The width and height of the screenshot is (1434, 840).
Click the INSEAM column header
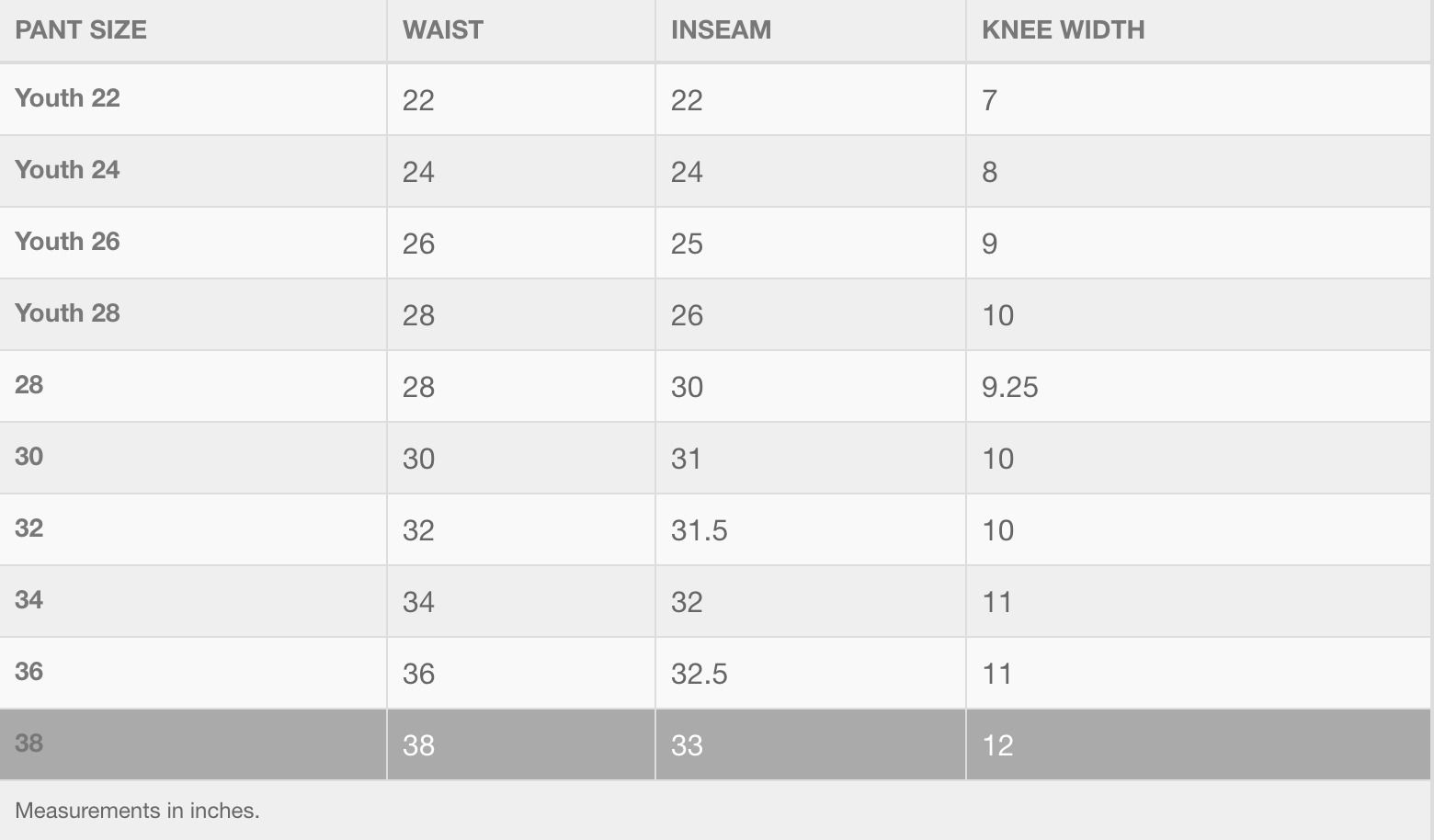[722, 29]
